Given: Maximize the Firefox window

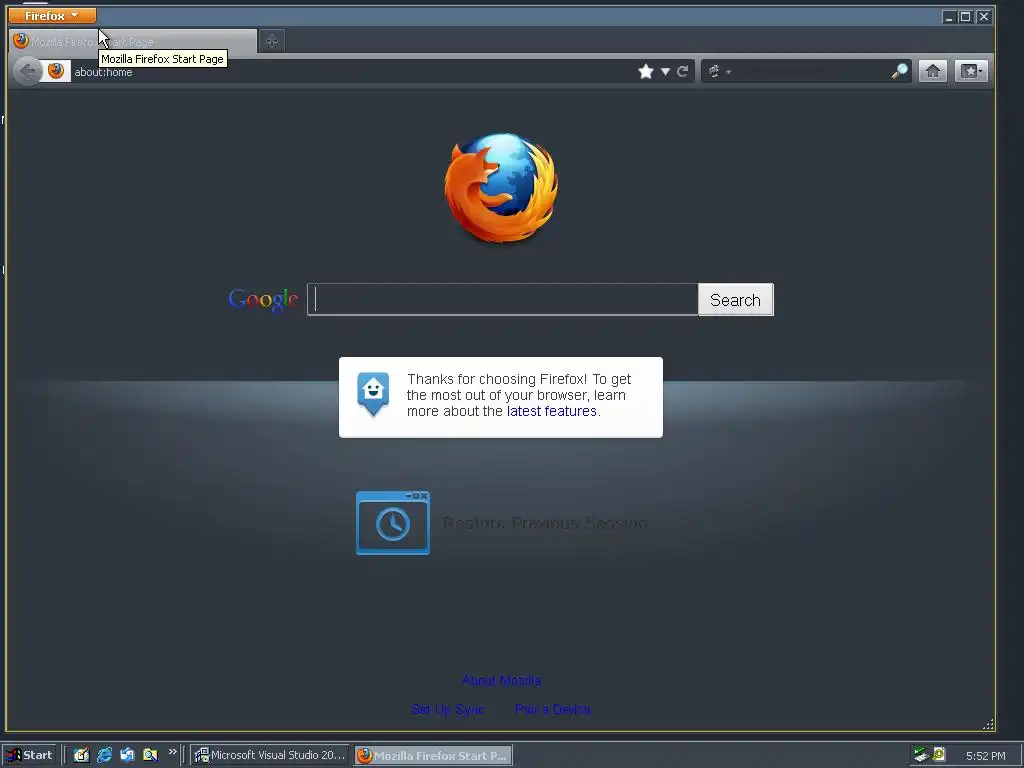Looking at the screenshot, I should coord(966,17).
